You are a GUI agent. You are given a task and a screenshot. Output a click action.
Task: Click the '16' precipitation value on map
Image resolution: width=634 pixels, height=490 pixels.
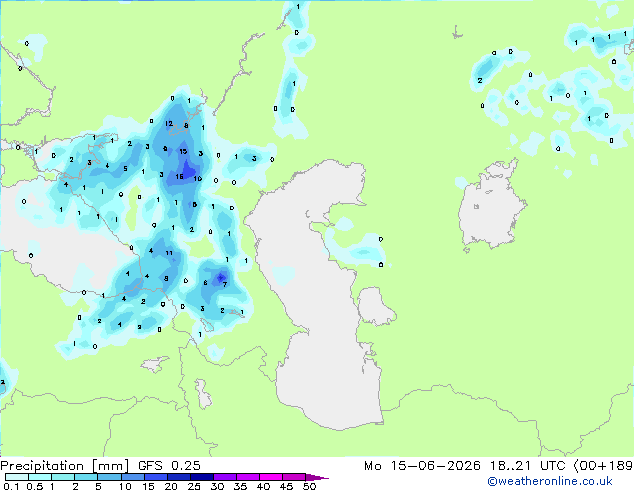(x=180, y=176)
